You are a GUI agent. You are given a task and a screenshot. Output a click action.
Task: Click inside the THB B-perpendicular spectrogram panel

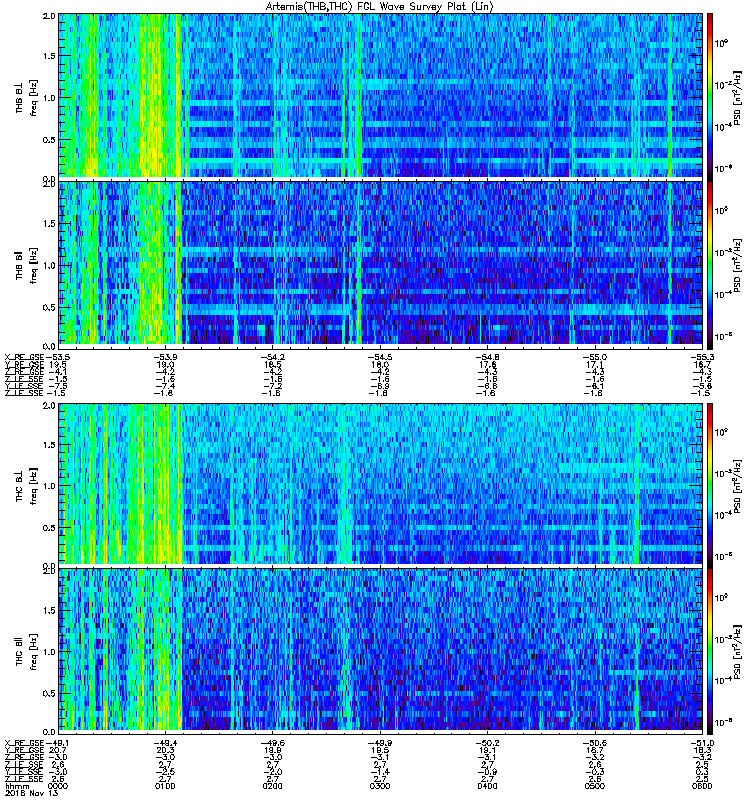point(381,96)
